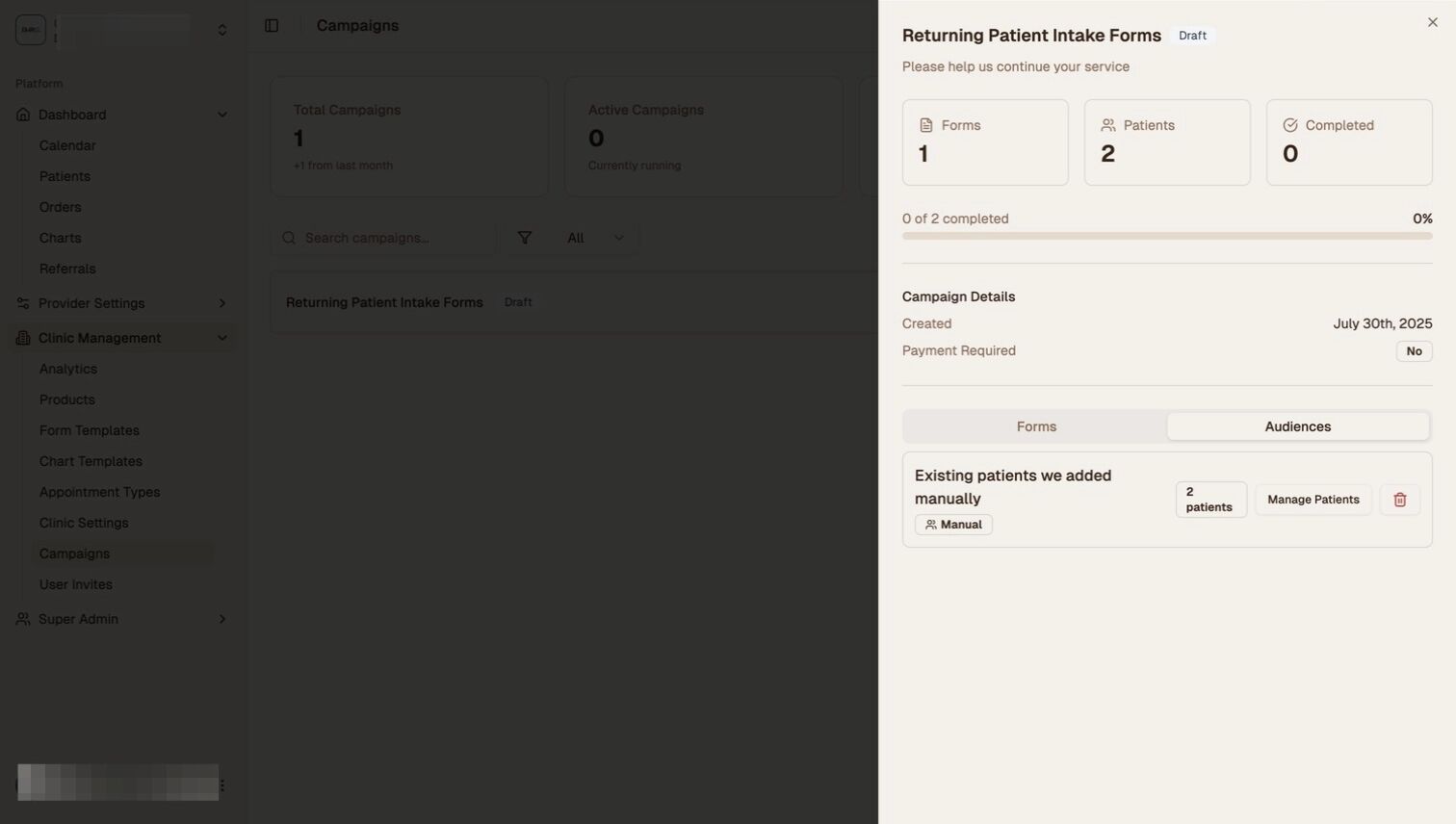Click the Manage Patients button
Screen dimensions: 1456x824
tap(1313, 500)
